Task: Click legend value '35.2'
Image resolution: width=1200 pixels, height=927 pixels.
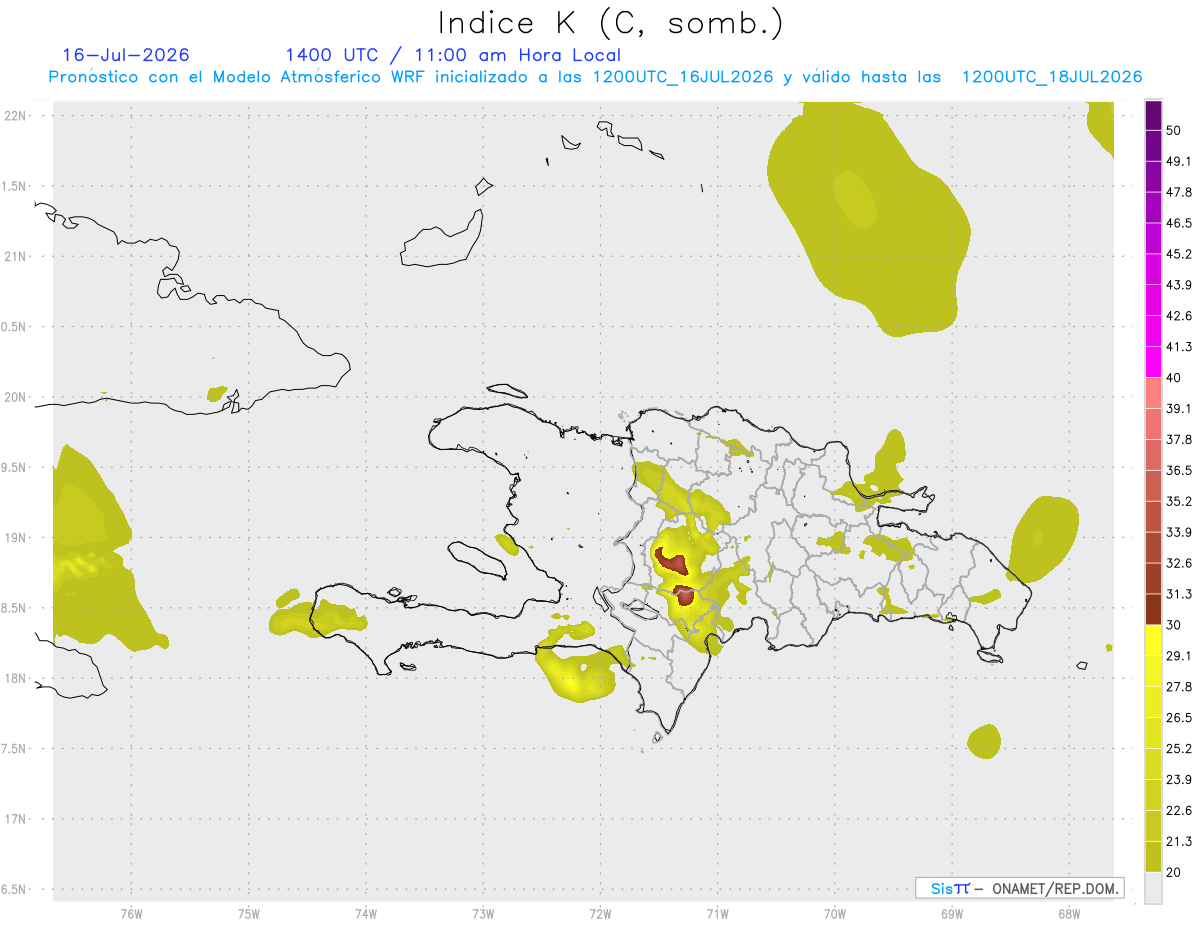Action: [x=1179, y=501]
